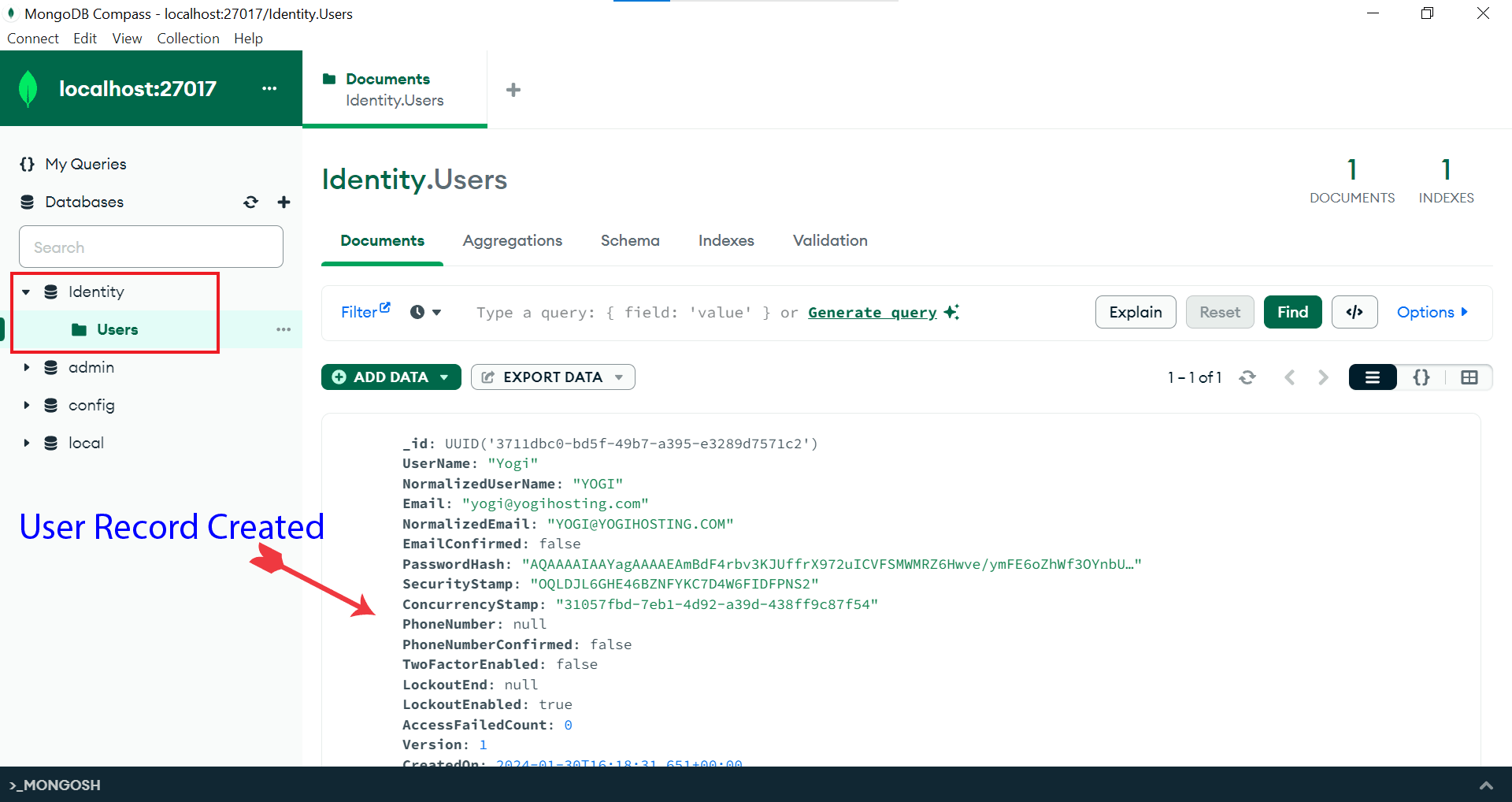
Task: Select the Users collection in sidebar
Action: click(x=118, y=329)
